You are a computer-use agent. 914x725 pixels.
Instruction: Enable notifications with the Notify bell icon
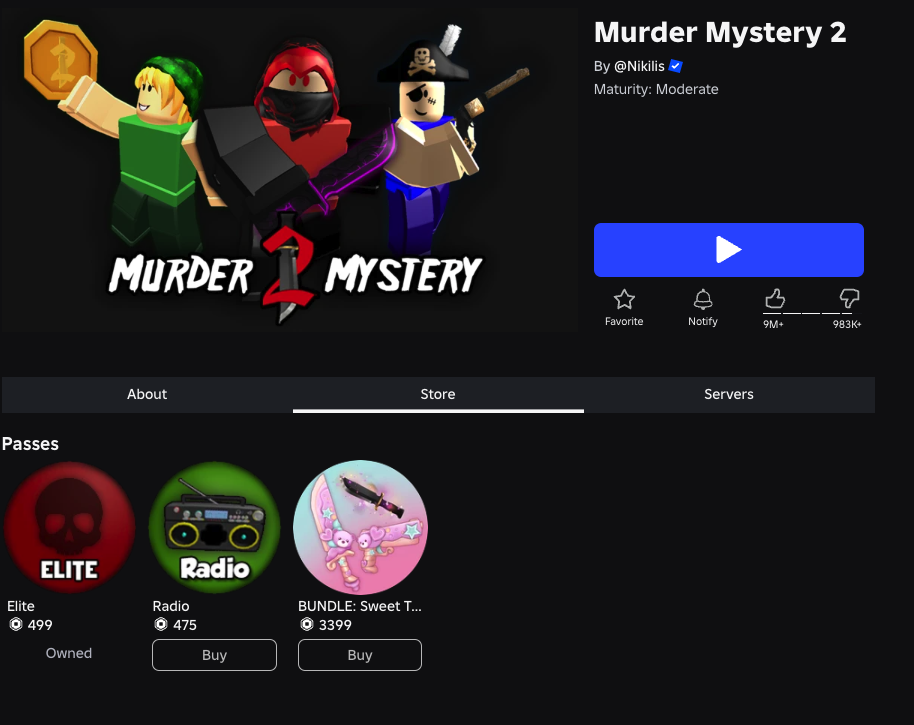point(702,300)
